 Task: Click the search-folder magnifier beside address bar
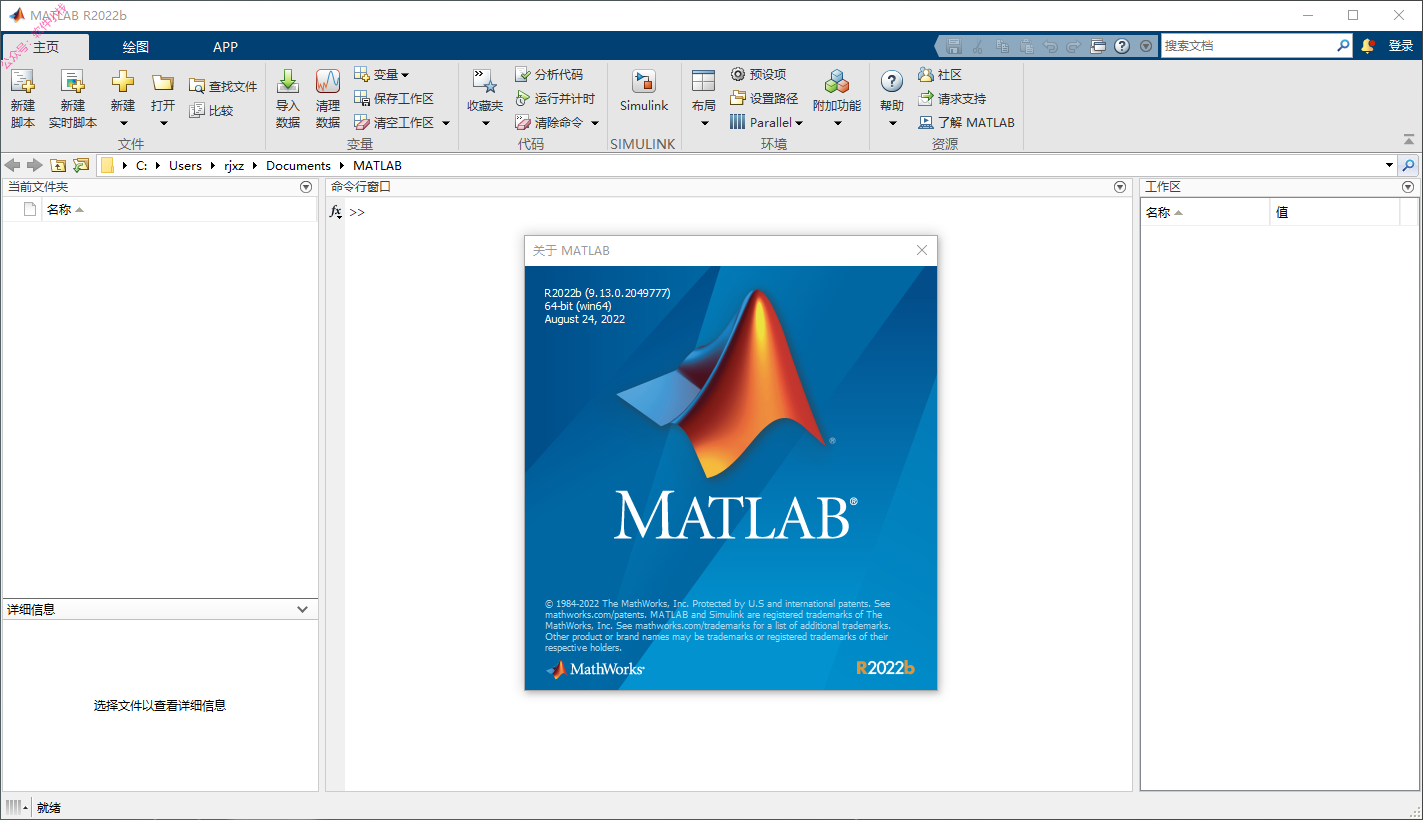pyautogui.click(x=1409, y=166)
